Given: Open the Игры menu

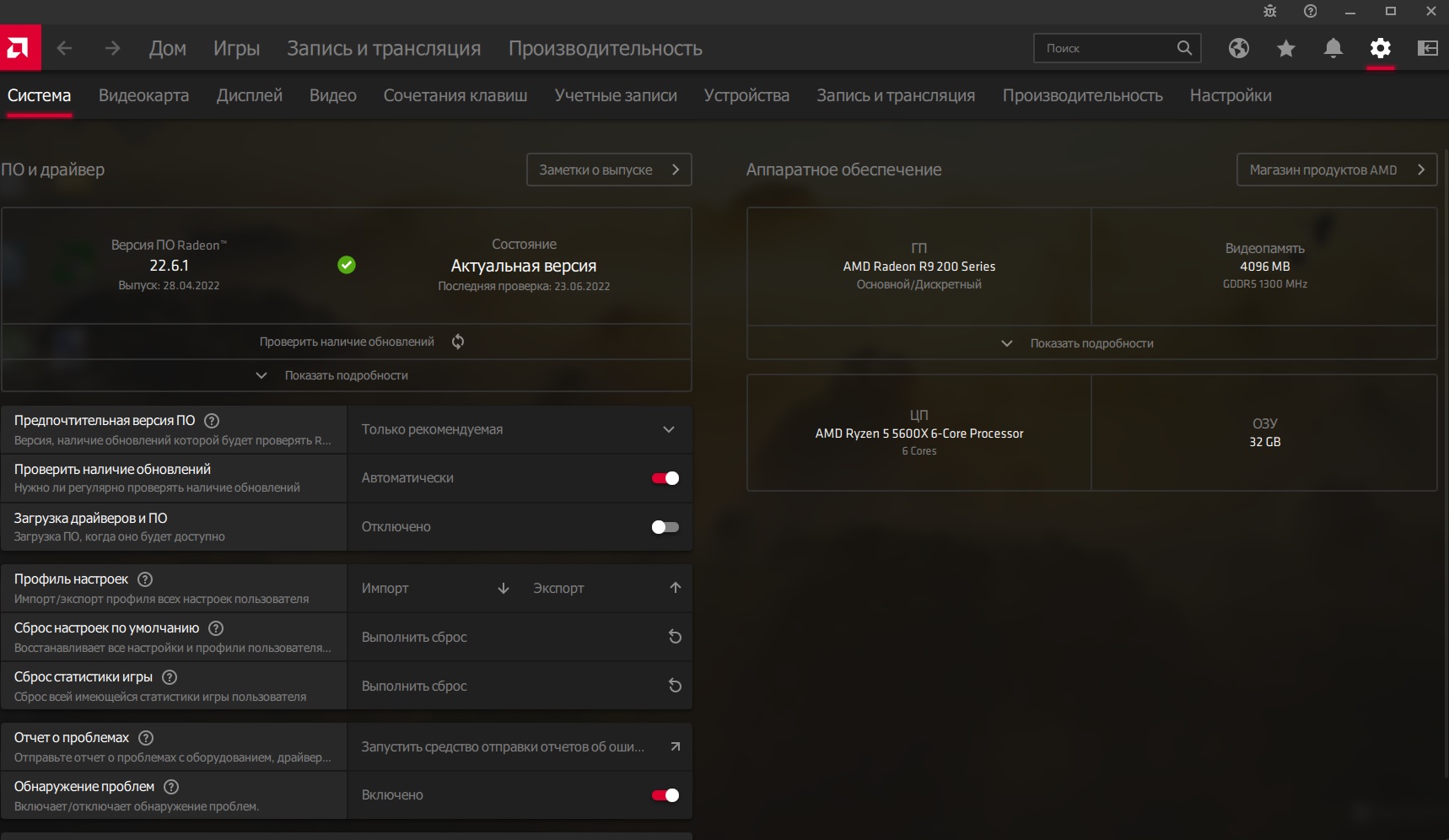Looking at the screenshot, I should [236, 48].
